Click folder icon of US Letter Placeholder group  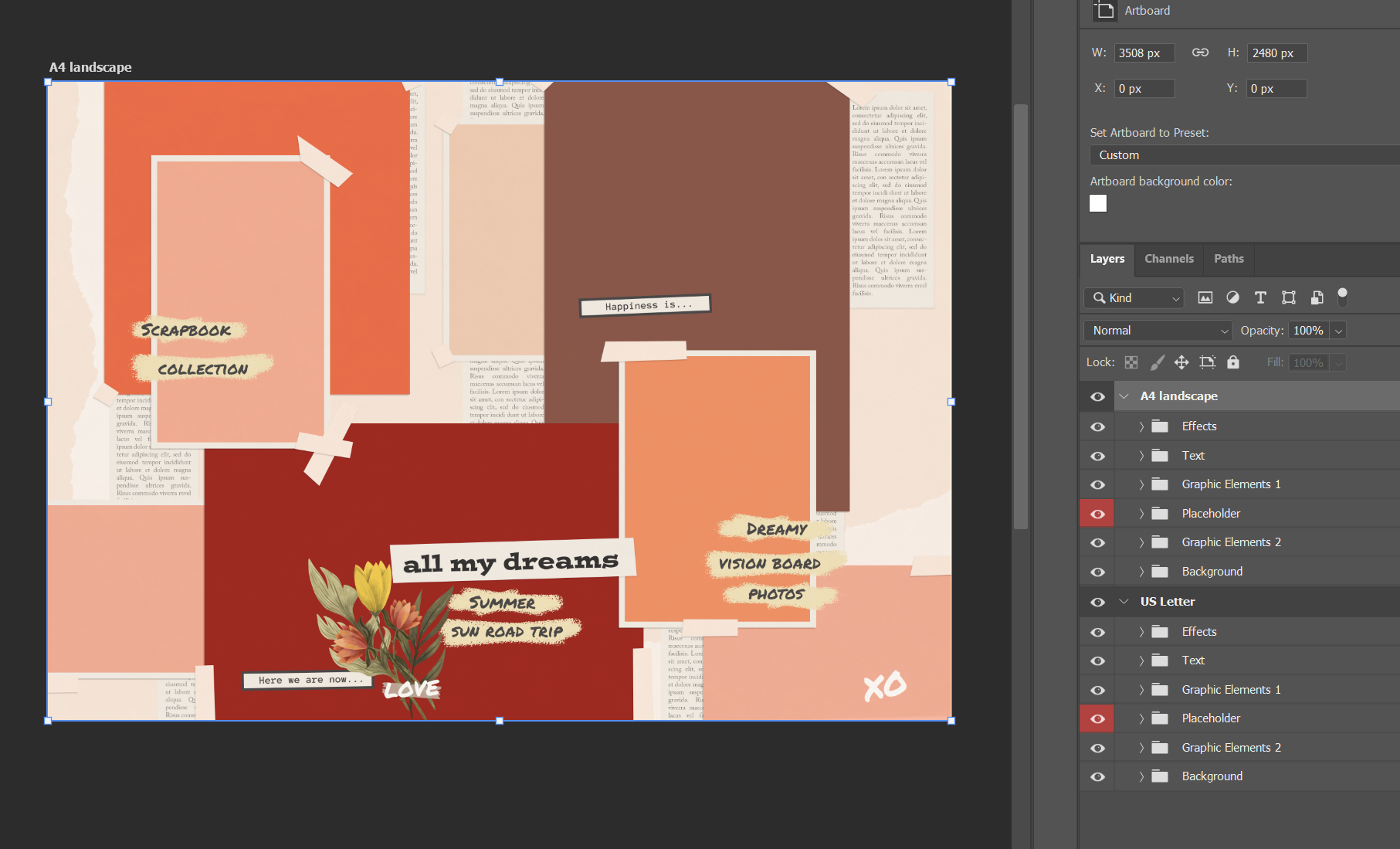point(1160,718)
